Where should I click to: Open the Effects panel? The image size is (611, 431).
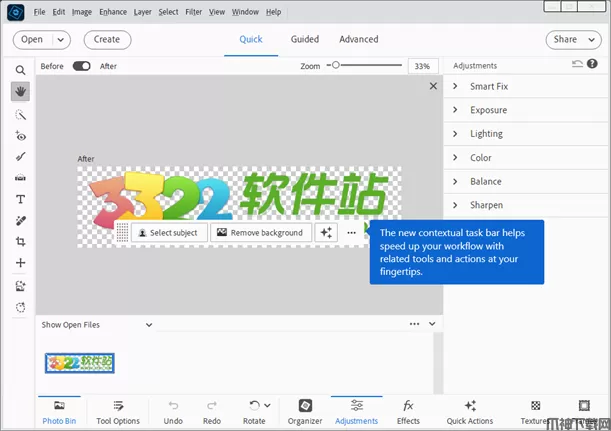tap(408, 412)
